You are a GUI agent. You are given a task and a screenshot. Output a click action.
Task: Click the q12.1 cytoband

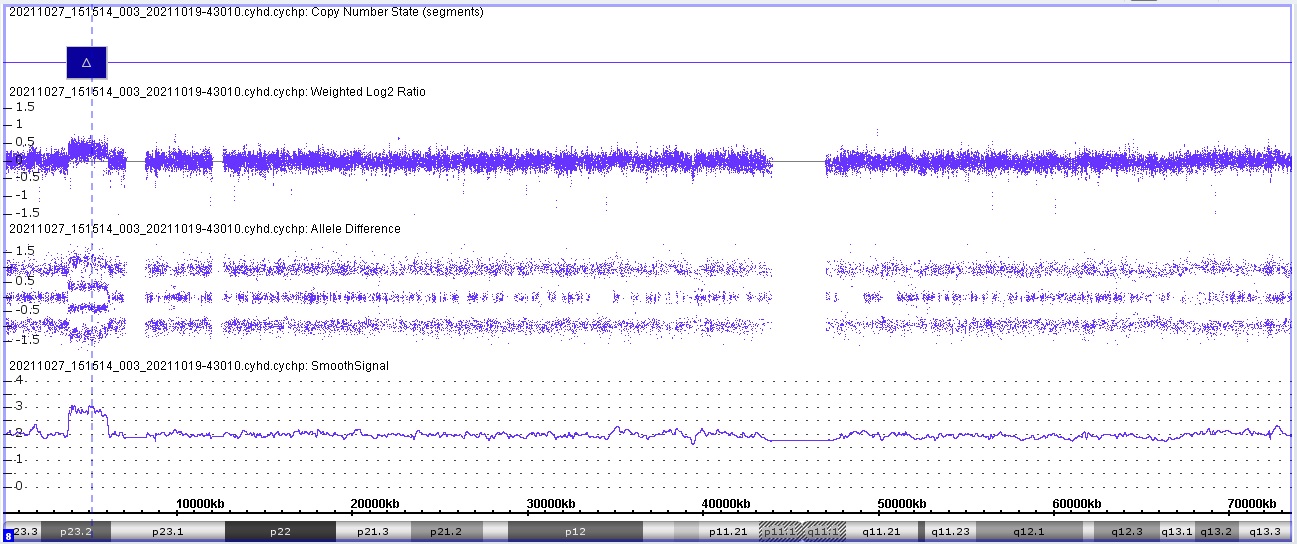[x=1028, y=532]
